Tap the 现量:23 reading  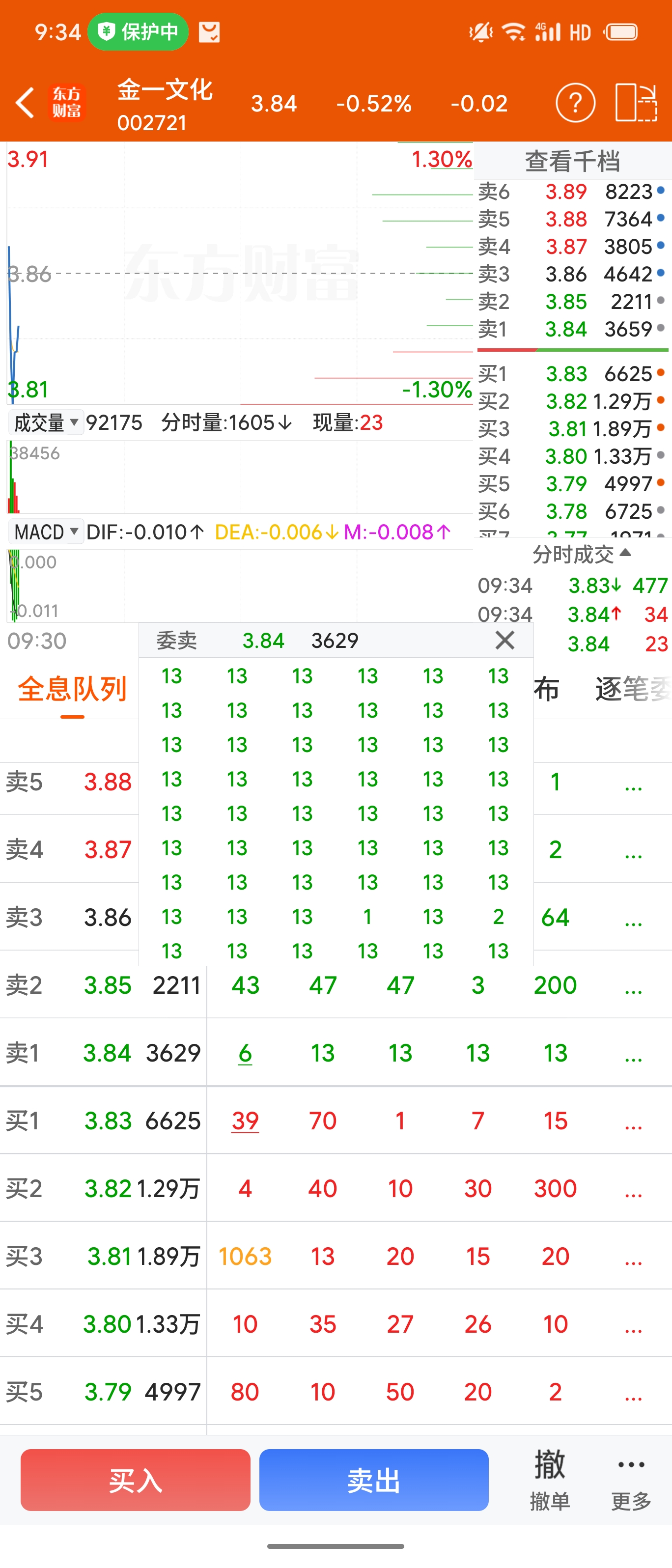click(x=348, y=422)
